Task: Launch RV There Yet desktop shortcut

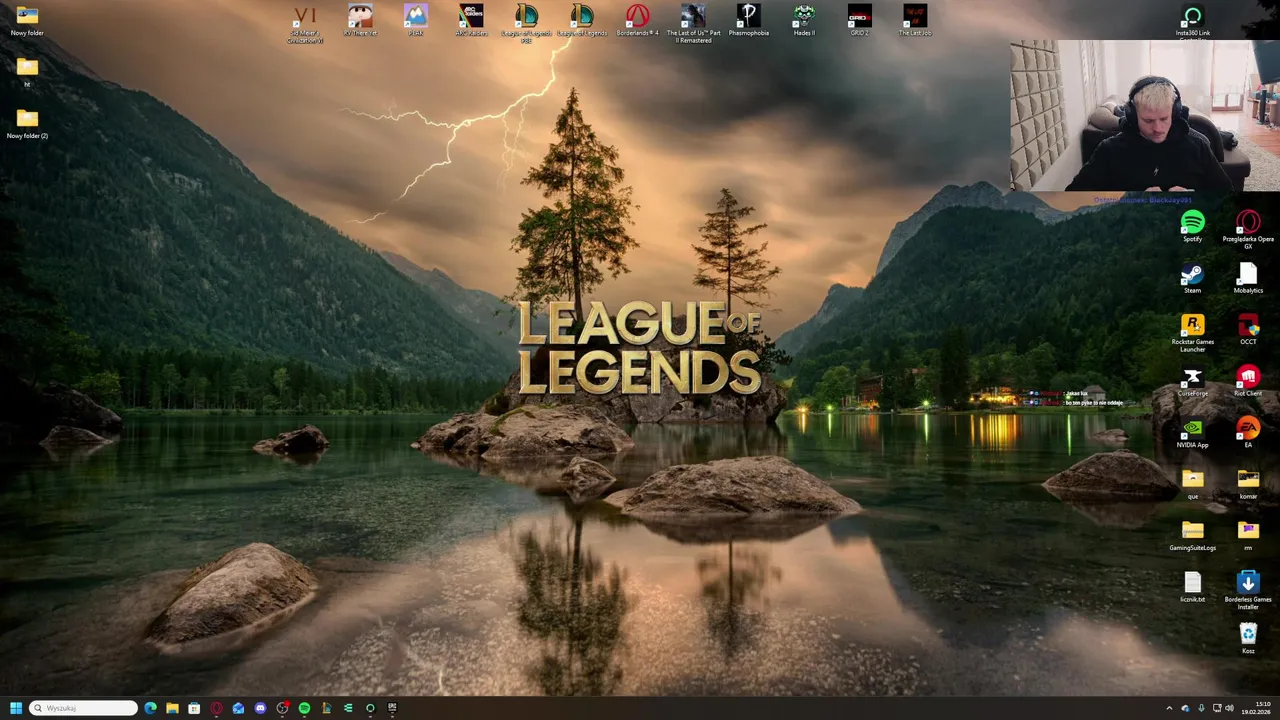Action: 360,22
